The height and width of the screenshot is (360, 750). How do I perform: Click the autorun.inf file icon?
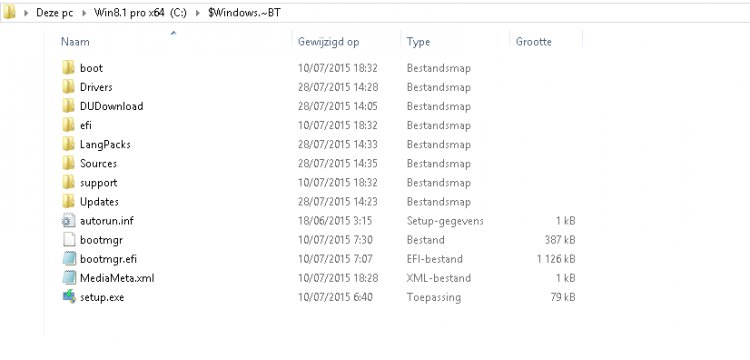[x=69, y=221]
